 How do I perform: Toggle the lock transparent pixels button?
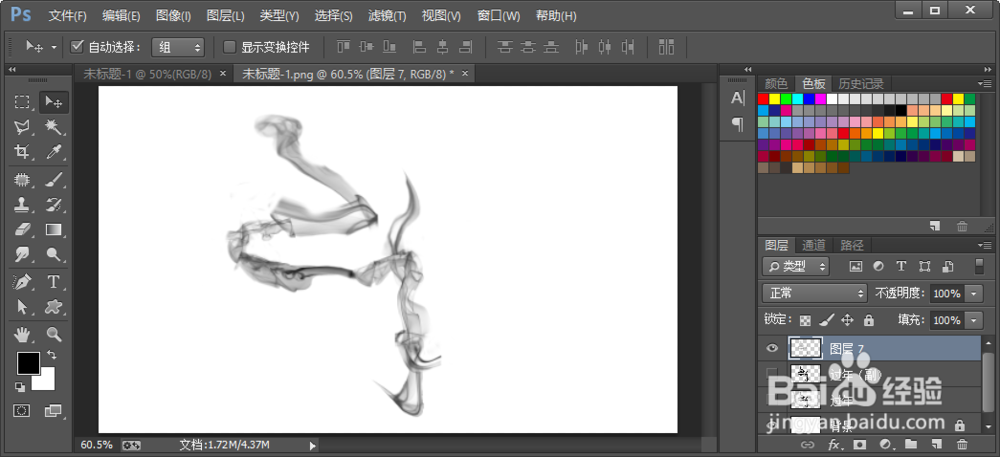click(x=806, y=319)
